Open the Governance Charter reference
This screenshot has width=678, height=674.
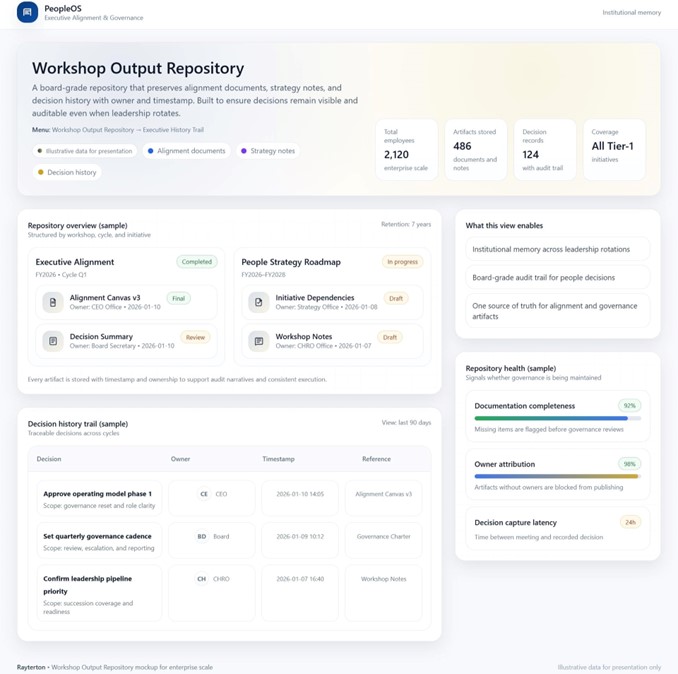(383, 537)
